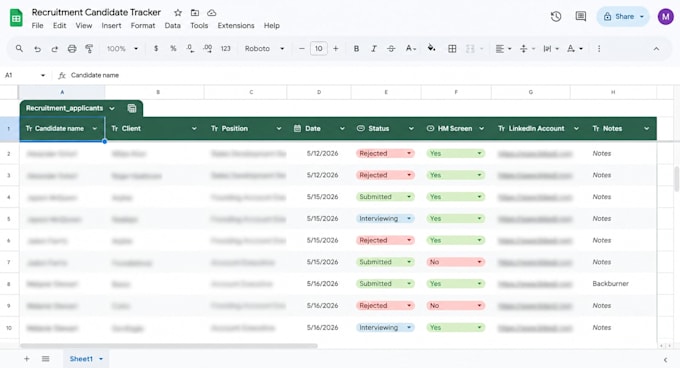Open the zoom level 100% dropdown

click(122, 49)
